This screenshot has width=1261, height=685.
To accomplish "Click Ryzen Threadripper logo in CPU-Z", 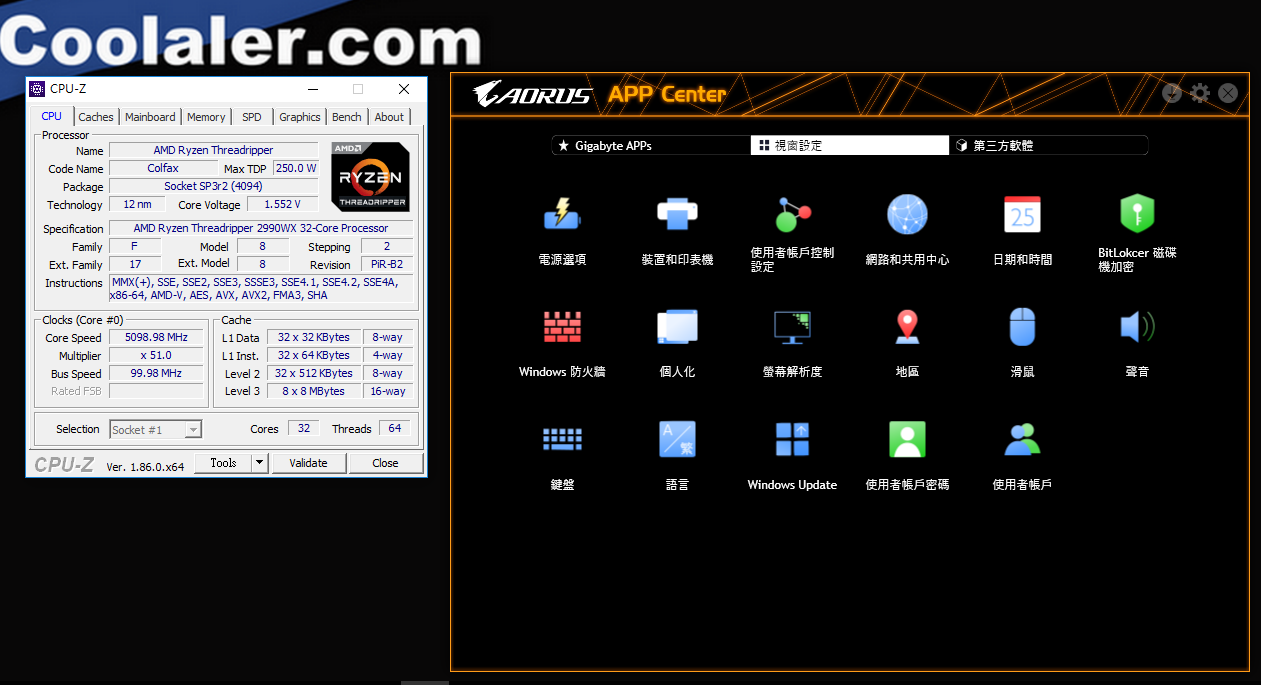I will [370, 176].
